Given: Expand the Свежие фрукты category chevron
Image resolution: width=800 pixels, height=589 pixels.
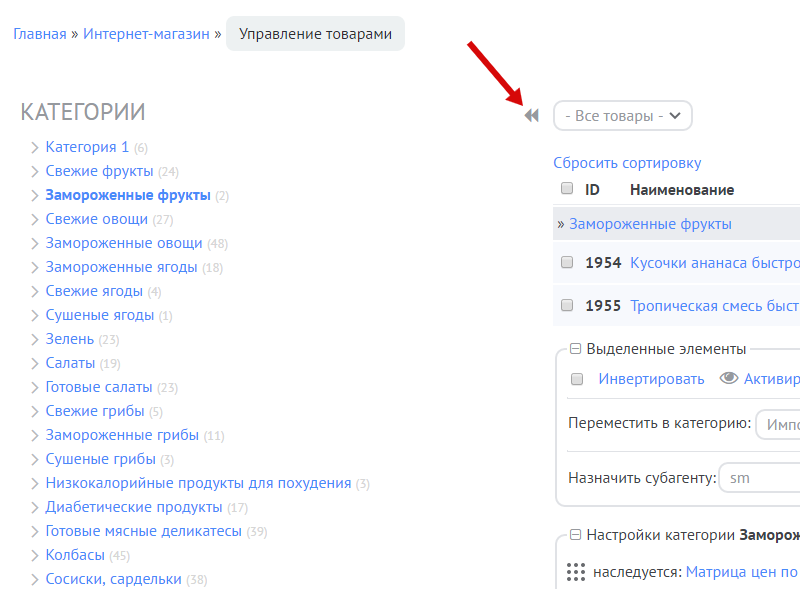Looking at the screenshot, I should 35,171.
